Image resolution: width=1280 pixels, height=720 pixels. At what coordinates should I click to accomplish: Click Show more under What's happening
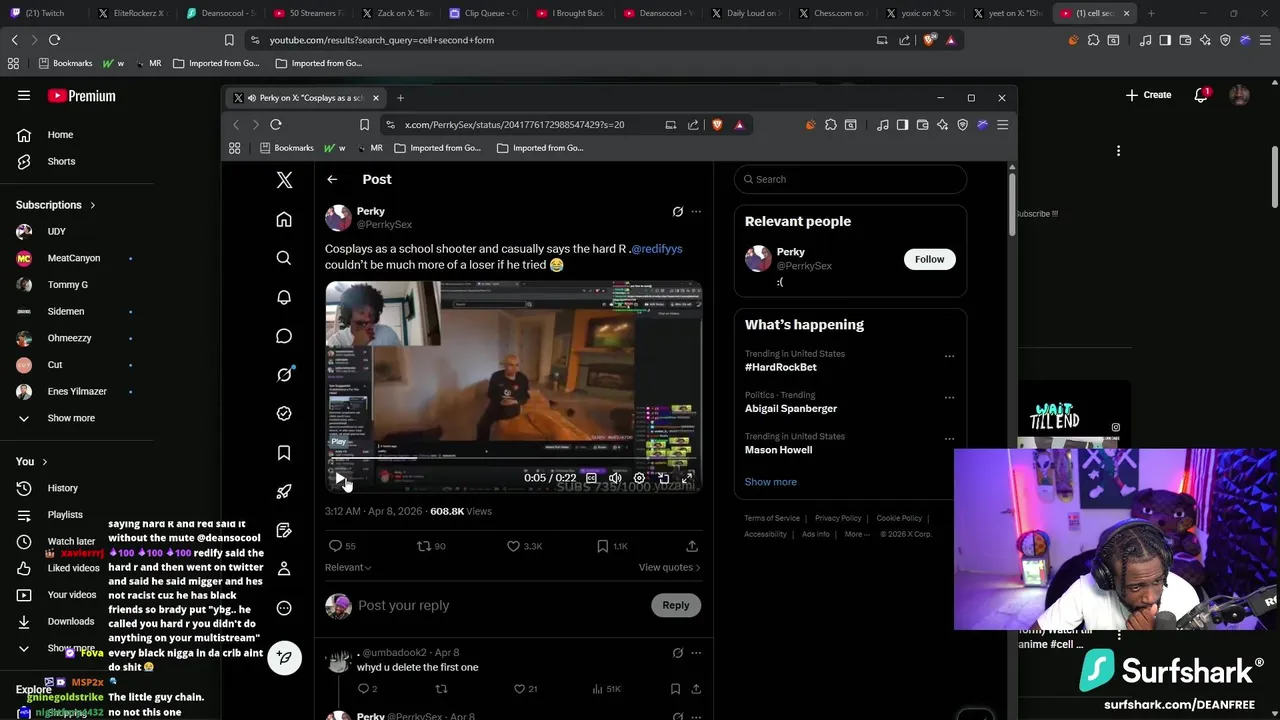tap(771, 482)
